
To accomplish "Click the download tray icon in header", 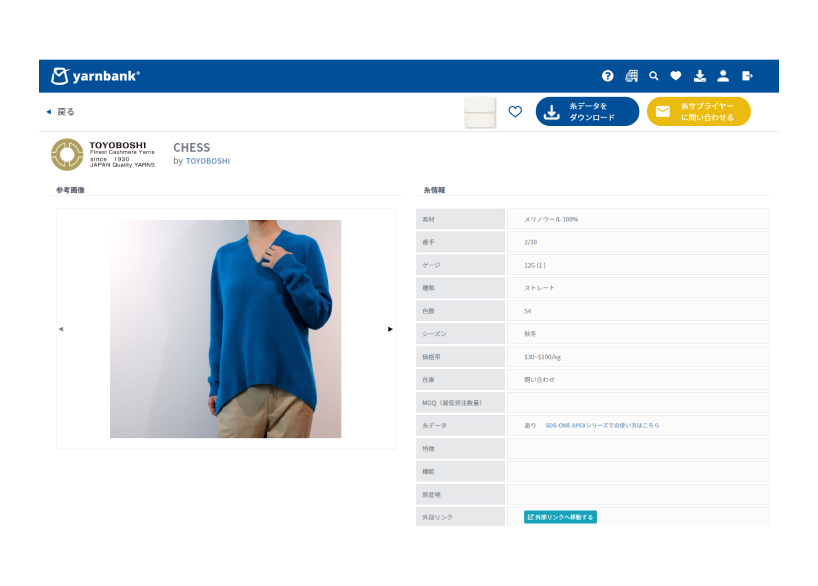I will pyautogui.click(x=699, y=76).
